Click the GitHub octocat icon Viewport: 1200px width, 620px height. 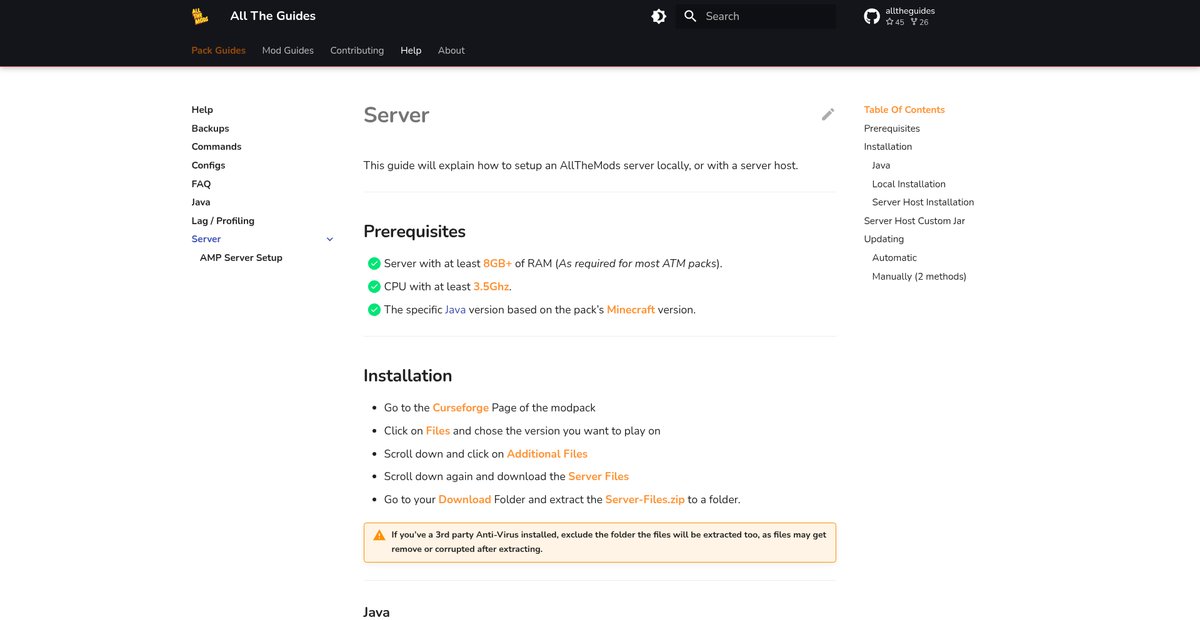(x=872, y=16)
